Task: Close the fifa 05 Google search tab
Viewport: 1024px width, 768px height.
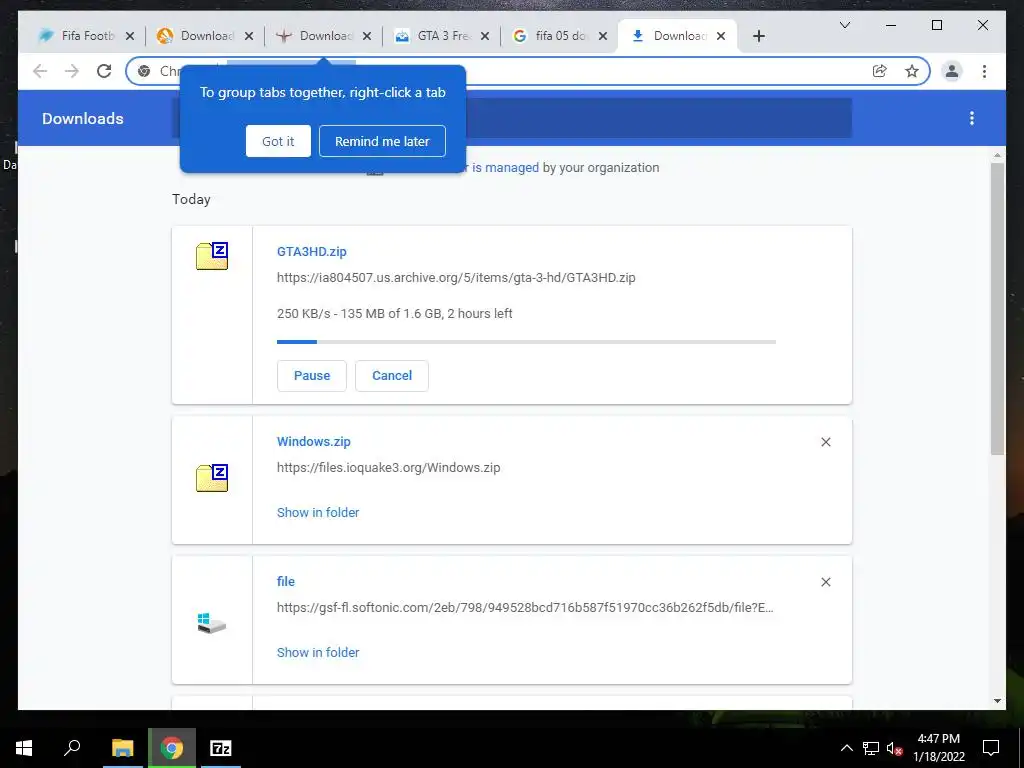Action: 603,36
